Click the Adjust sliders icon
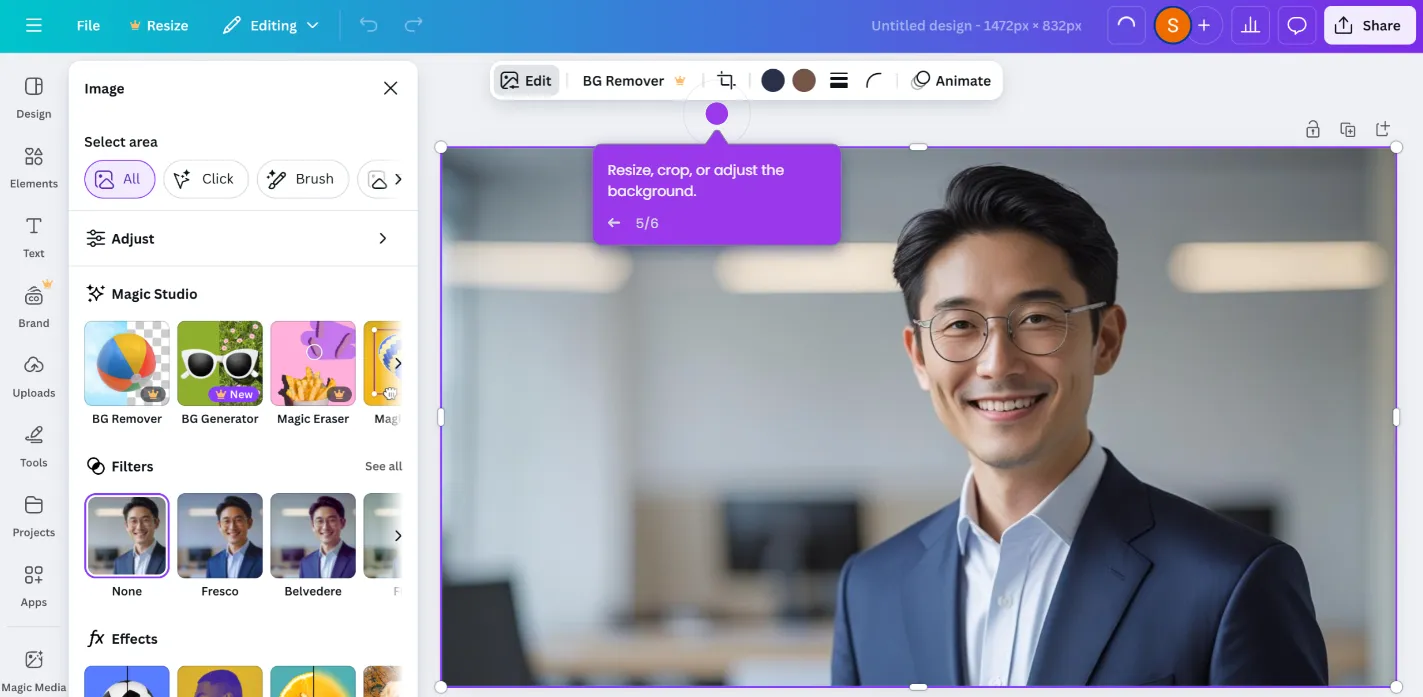Screen dimensions: 1423x697 [96, 238]
